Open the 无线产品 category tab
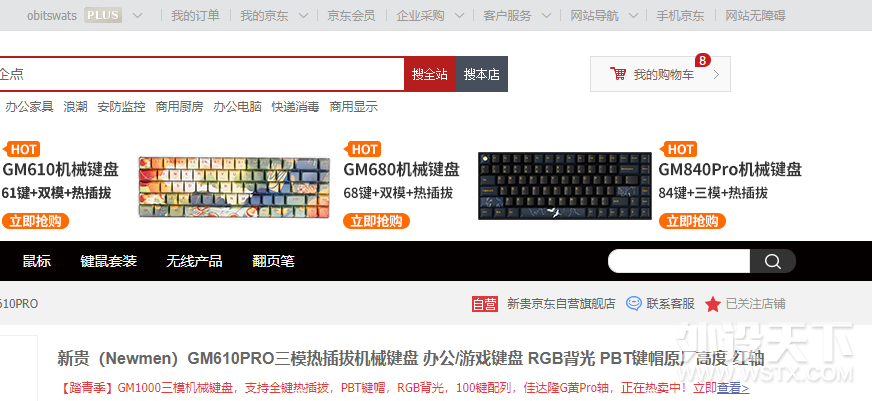Viewport: 872px width, 401px height. pos(194,261)
